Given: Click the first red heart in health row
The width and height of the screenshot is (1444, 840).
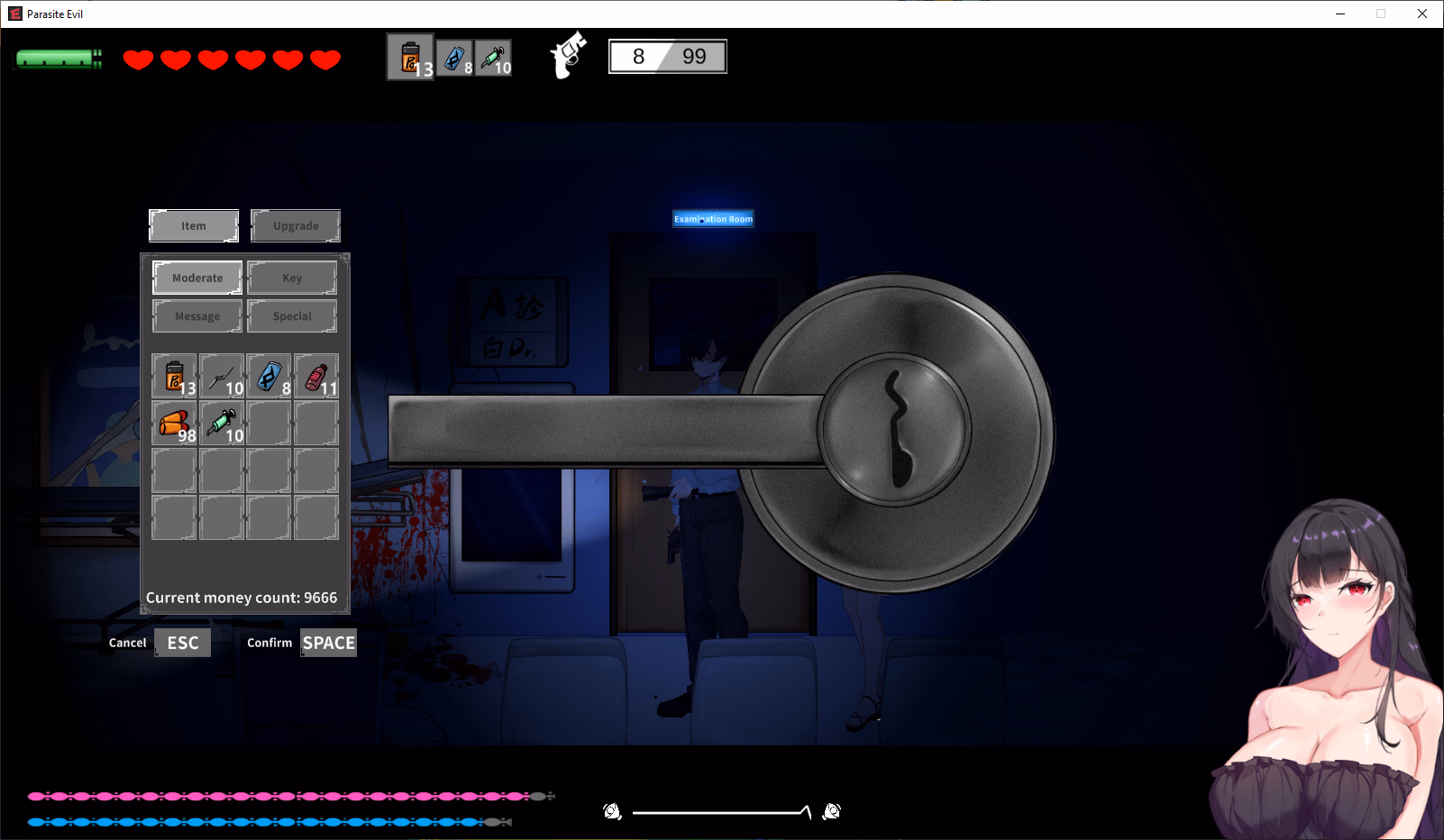Looking at the screenshot, I should pos(138,59).
